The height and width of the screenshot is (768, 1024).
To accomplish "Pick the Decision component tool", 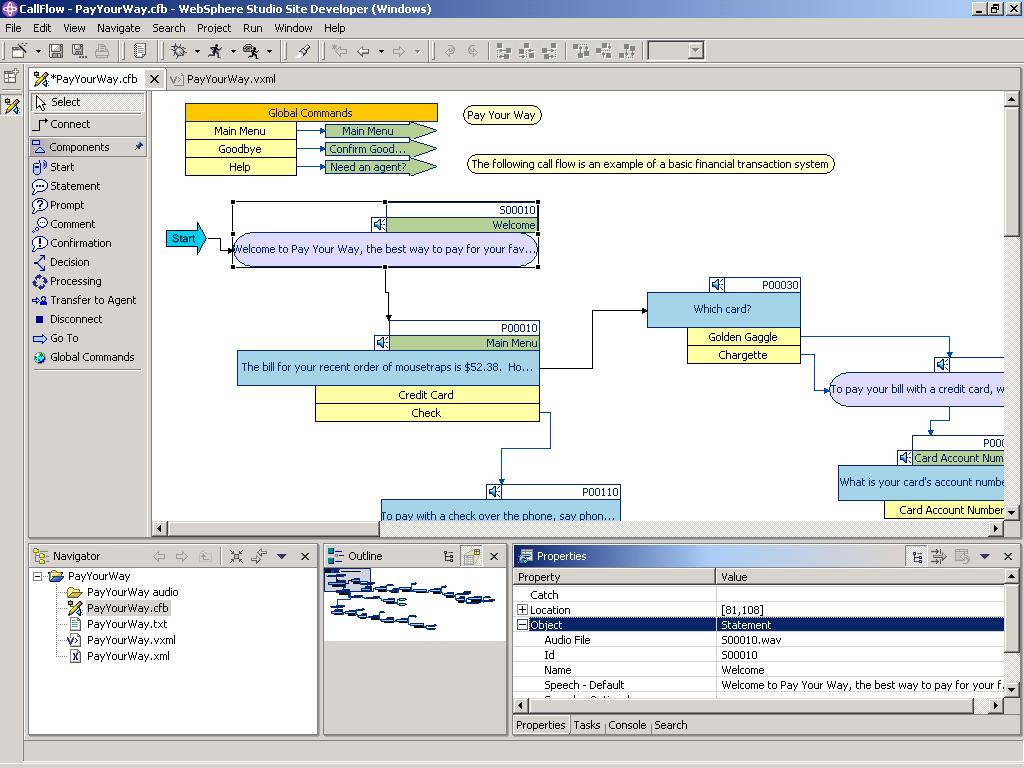I will [69, 262].
